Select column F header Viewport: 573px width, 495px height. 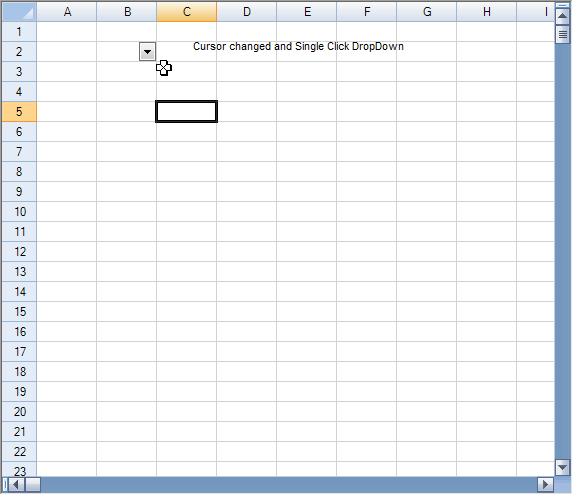coord(367,12)
